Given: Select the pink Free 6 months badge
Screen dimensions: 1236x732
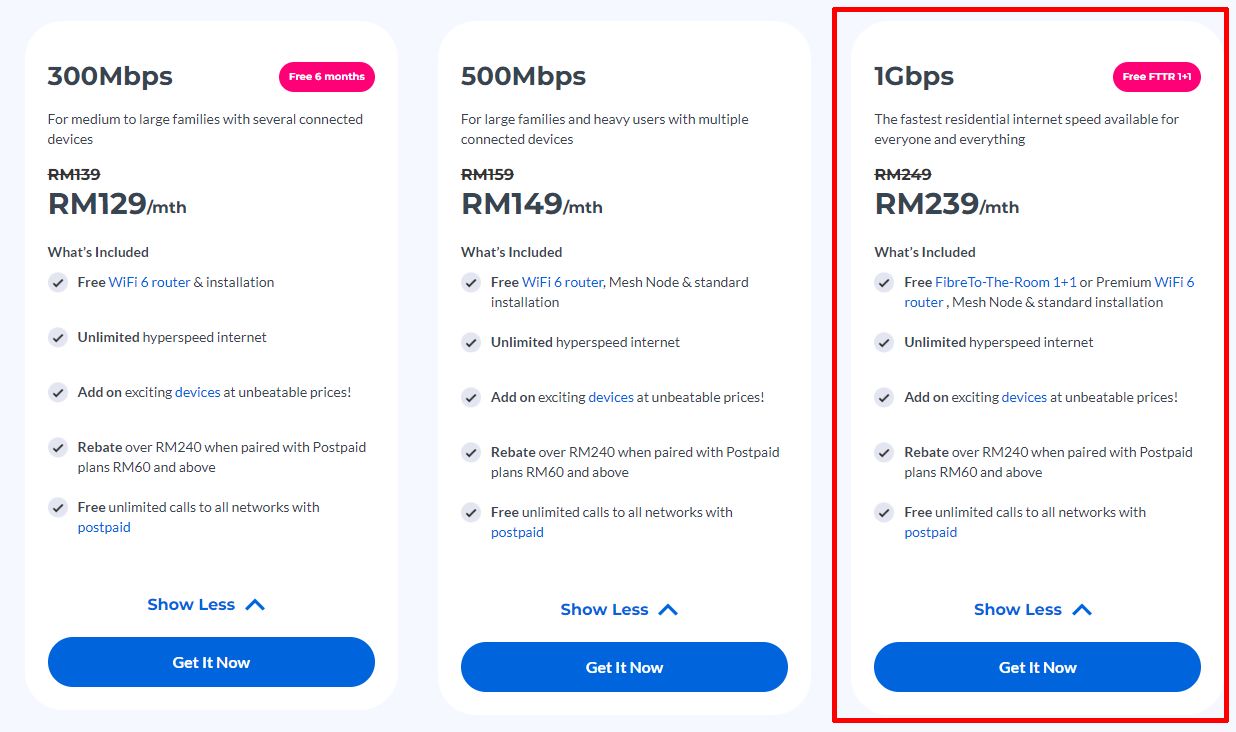Looking at the screenshot, I should pos(326,77).
